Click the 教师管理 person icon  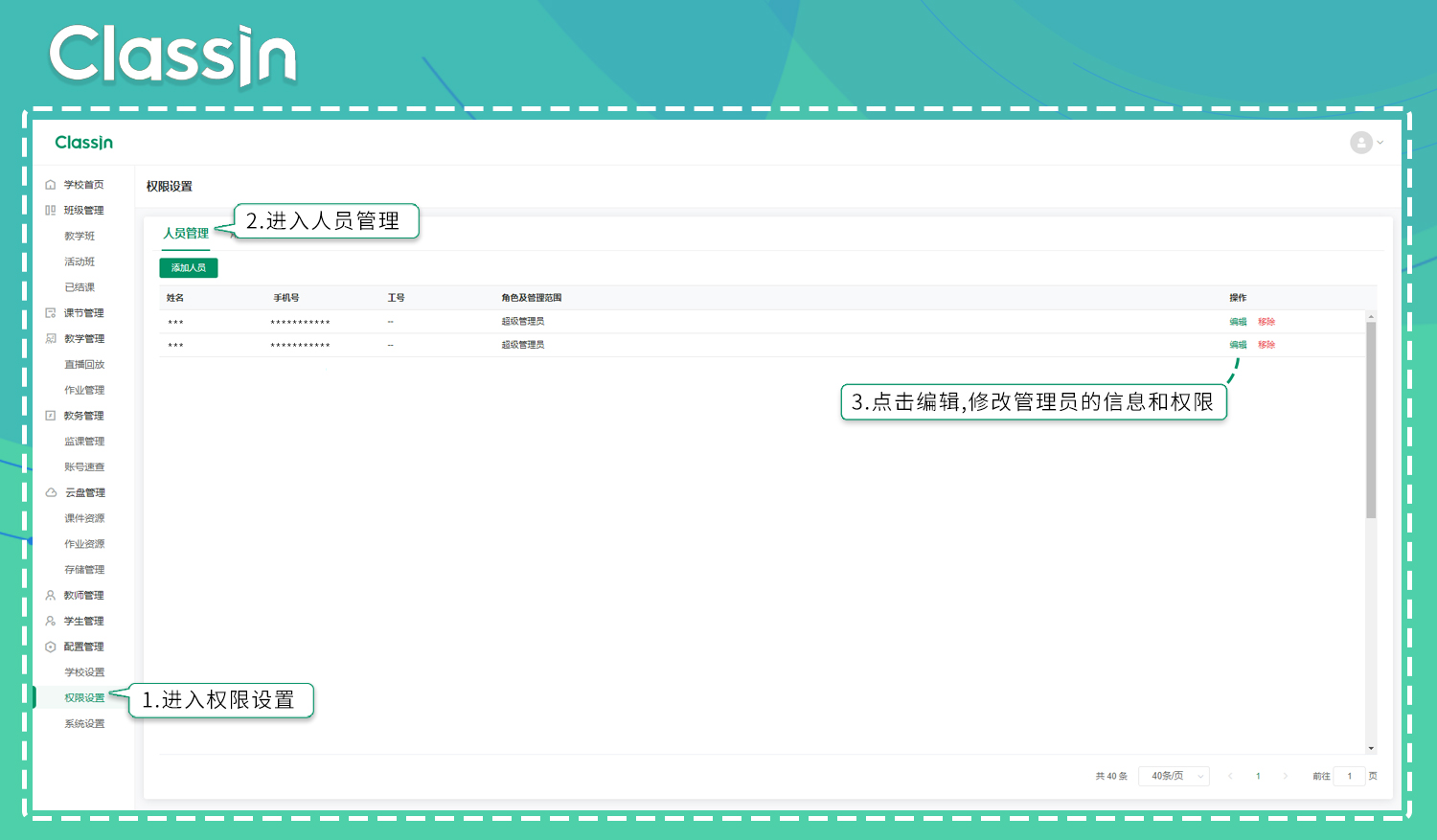(51, 596)
